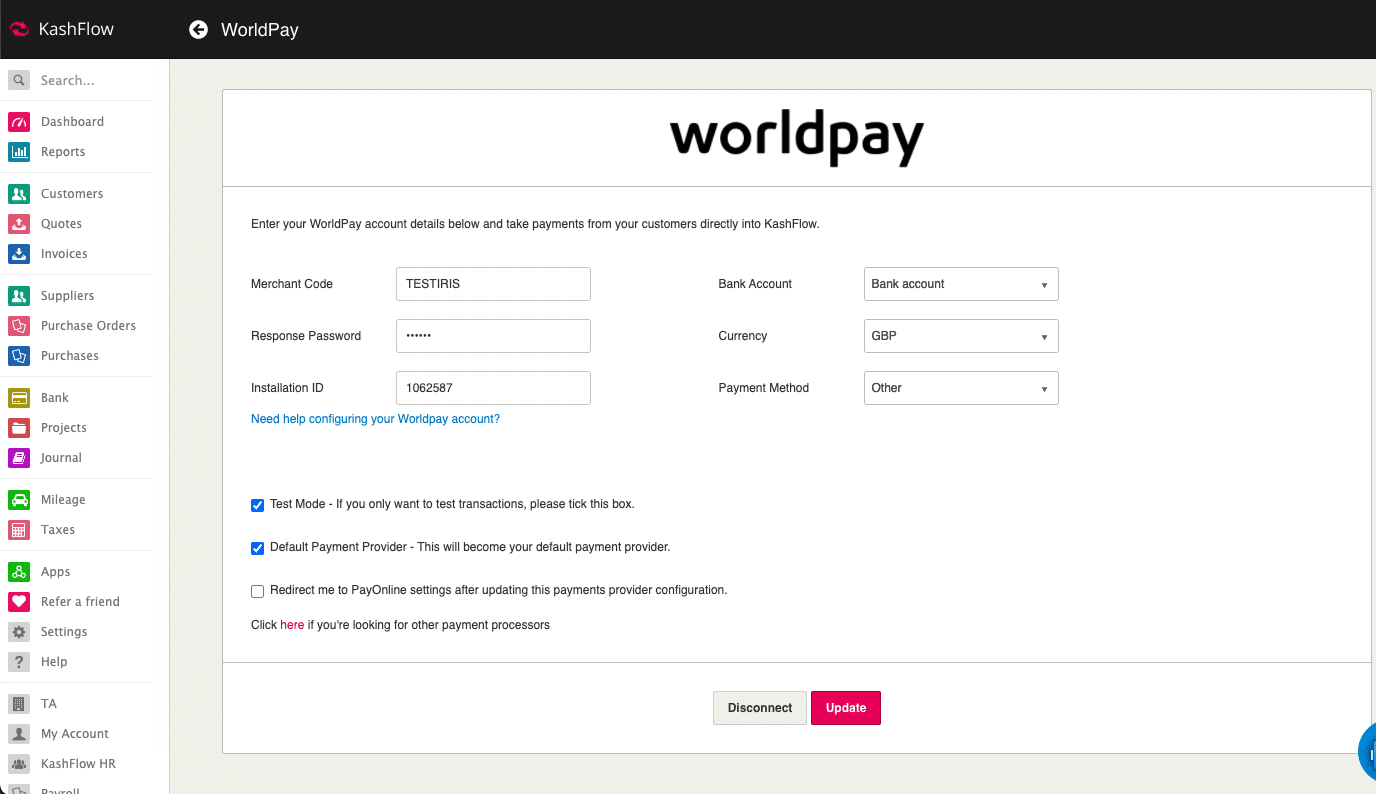The width and height of the screenshot is (1376, 794).
Task: Enable Test Mode for transactions
Action: (x=257, y=505)
